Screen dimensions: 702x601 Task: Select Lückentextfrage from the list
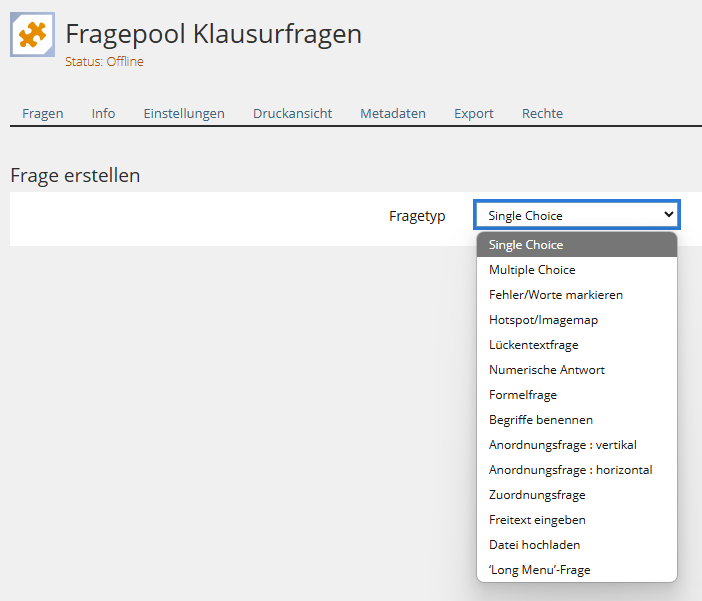(577, 345)
